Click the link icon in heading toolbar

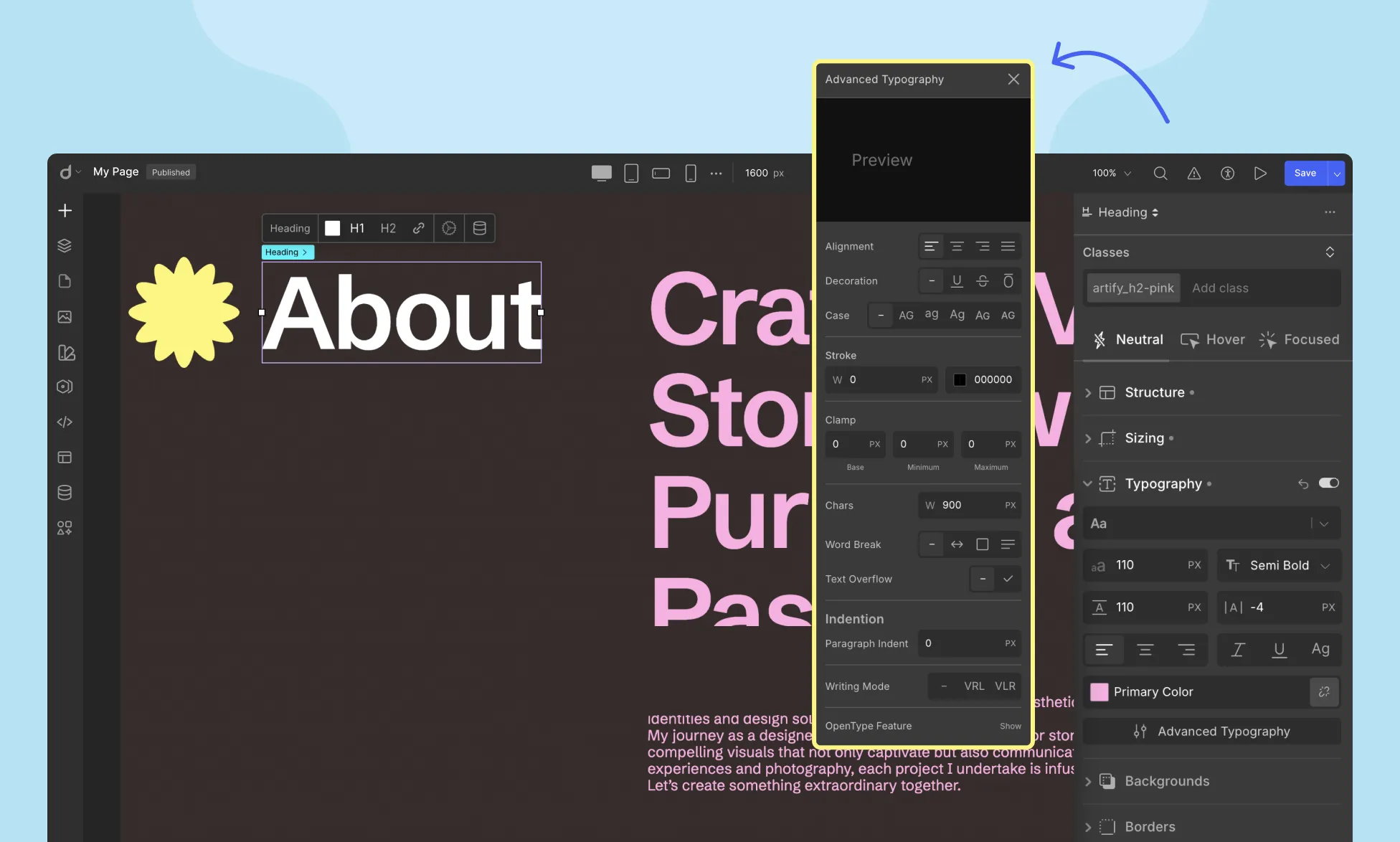tap(418, 228)
